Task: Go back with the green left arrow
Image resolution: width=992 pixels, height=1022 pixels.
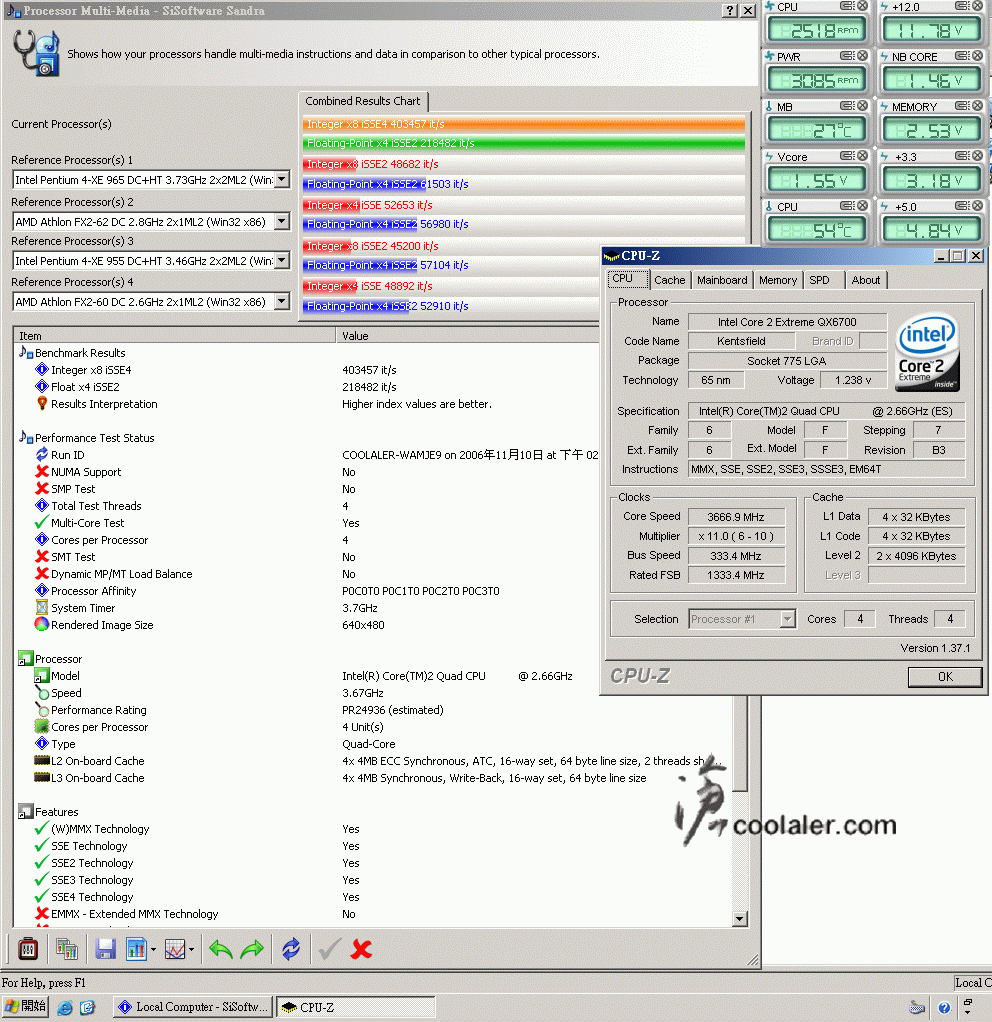Action: tap(221, 949)
